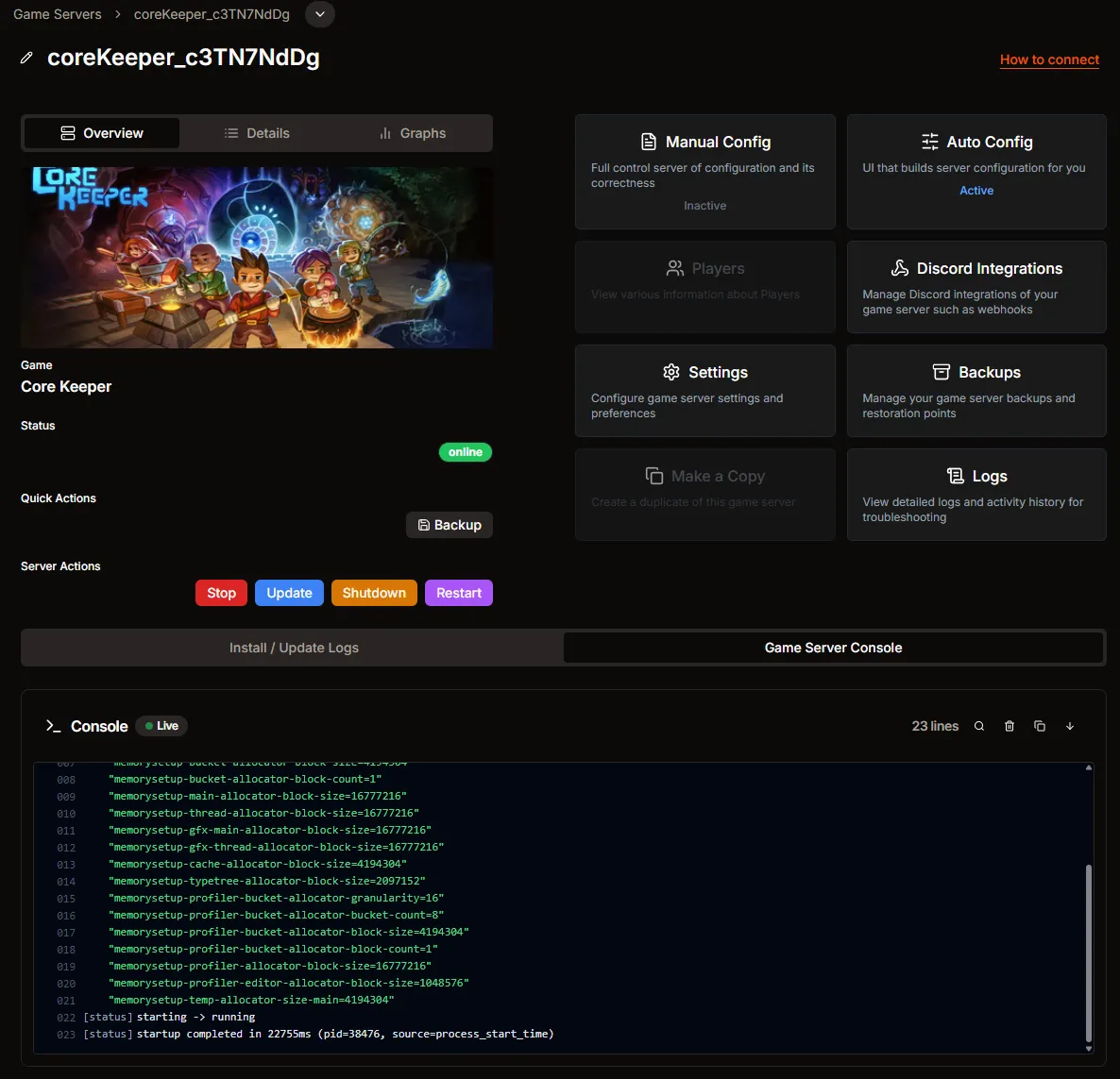1120x1079 pixels.
Task: Switch to the Graphs tab
Action: click(412, 133)
